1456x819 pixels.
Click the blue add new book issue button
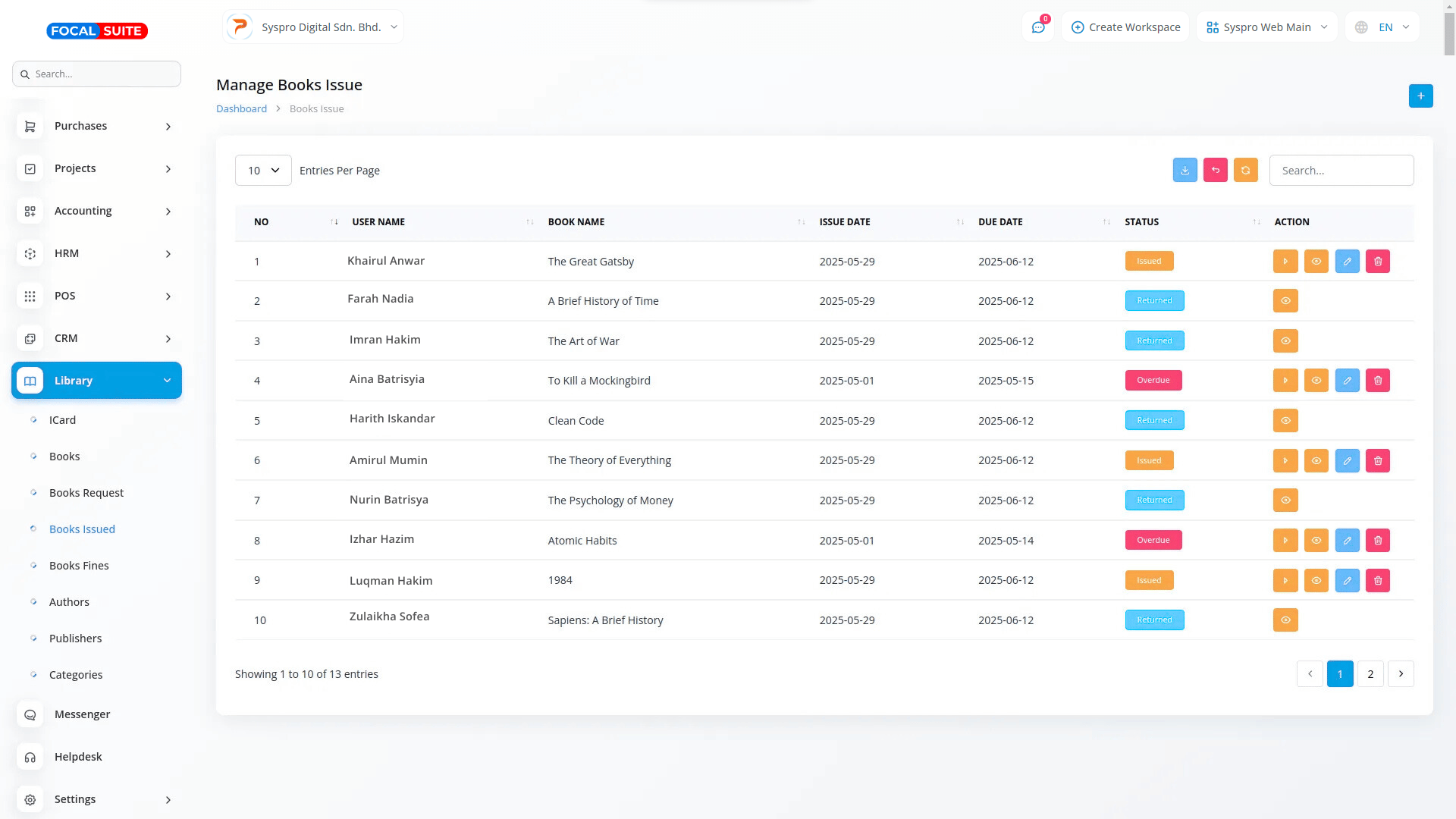[1420, 96]
